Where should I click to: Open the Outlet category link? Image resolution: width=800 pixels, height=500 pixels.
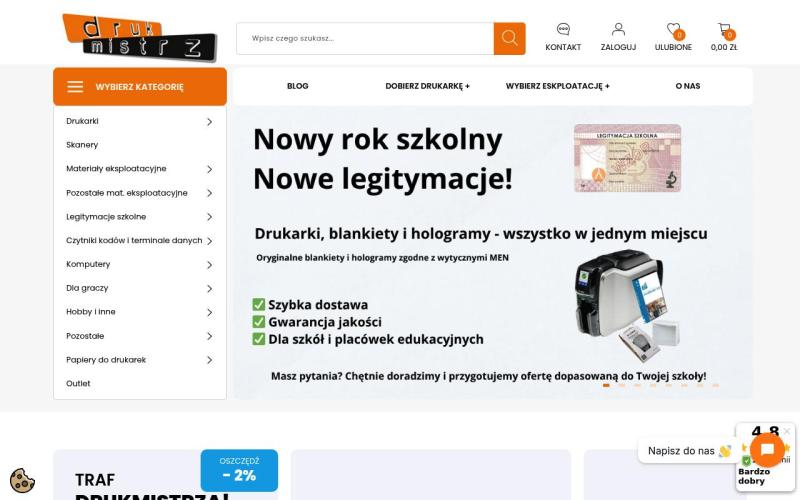click(x=78, y=384)
